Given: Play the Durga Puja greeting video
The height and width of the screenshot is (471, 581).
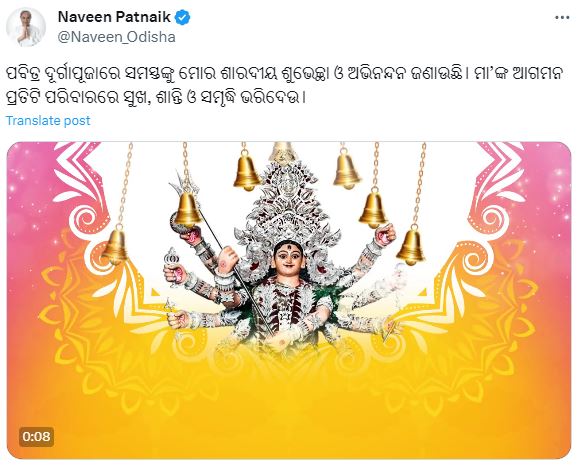Looking at the screenshot, I should click(289, 300).
